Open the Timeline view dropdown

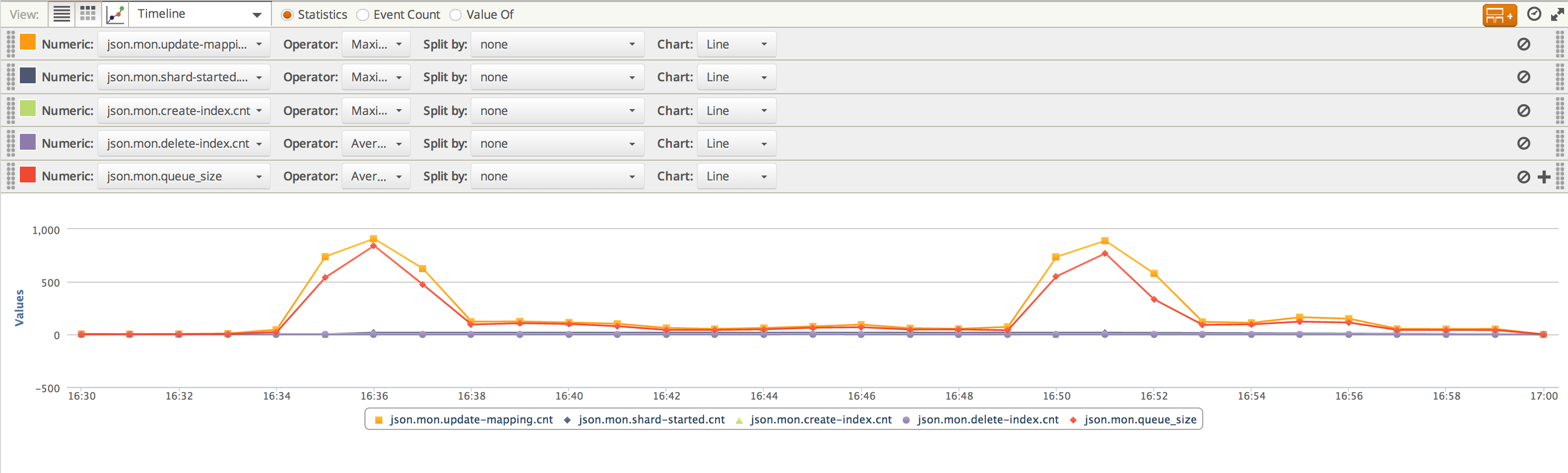tap(199, 14)
